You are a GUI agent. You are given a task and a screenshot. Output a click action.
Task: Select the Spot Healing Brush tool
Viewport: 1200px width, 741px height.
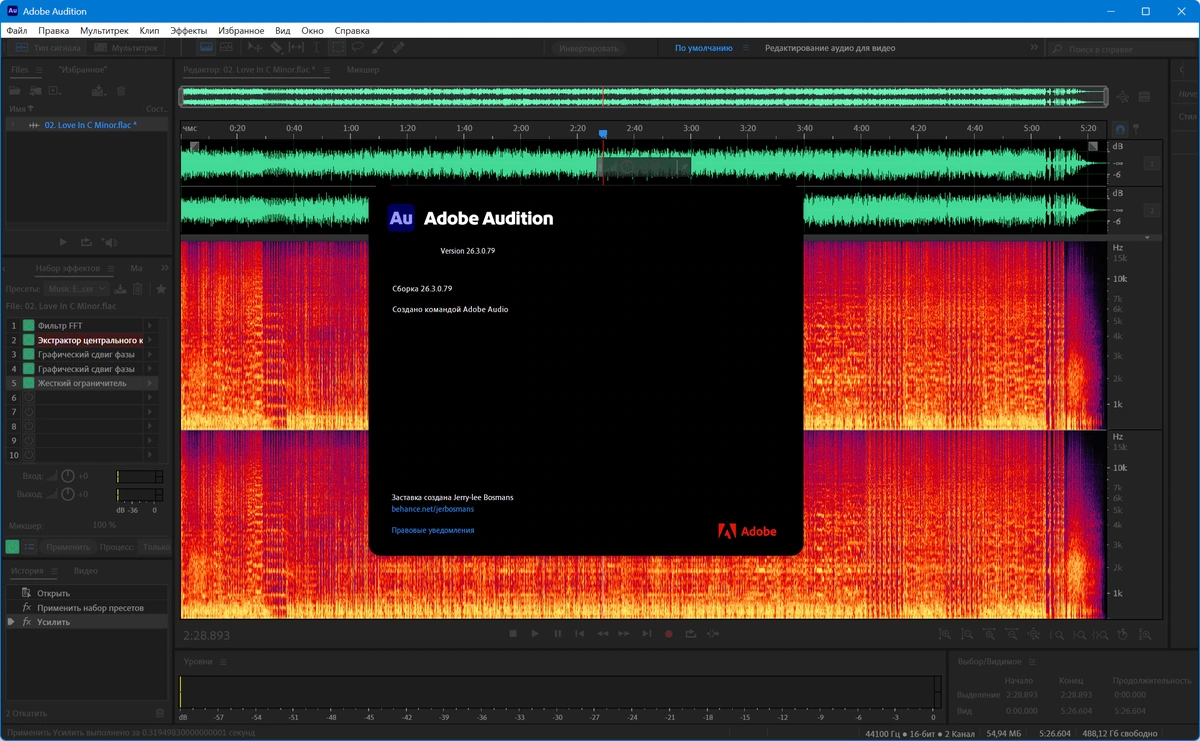[398, 47]
